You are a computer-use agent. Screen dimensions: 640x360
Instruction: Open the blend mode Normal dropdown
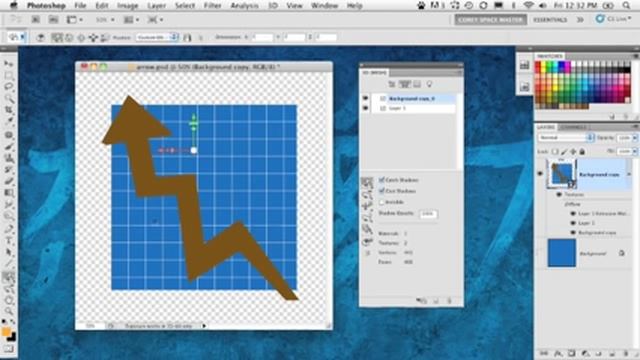tap(566, 138)
